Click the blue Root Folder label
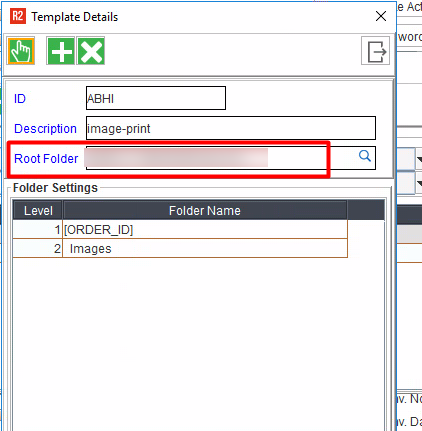The image size is (422, 431). 46,159
